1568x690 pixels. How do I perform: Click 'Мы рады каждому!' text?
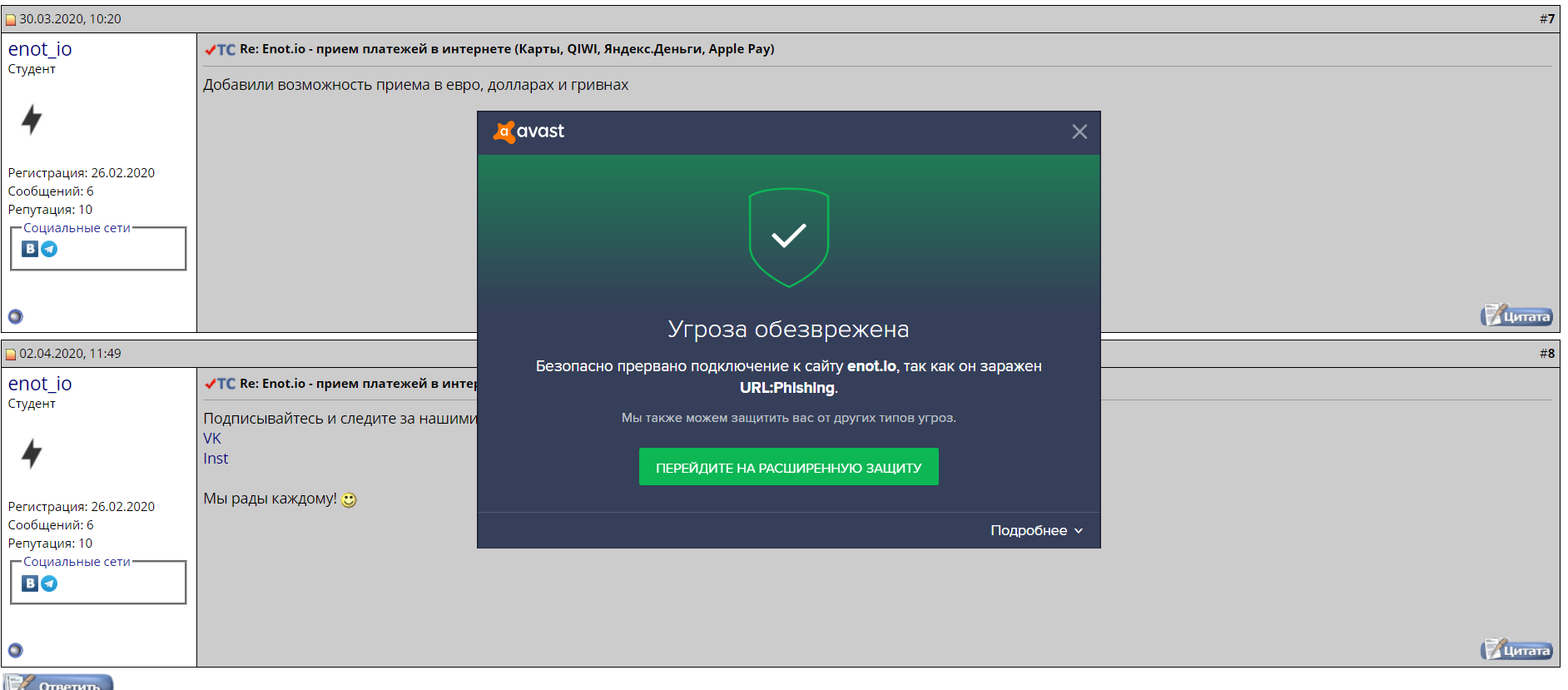(270, 499)
